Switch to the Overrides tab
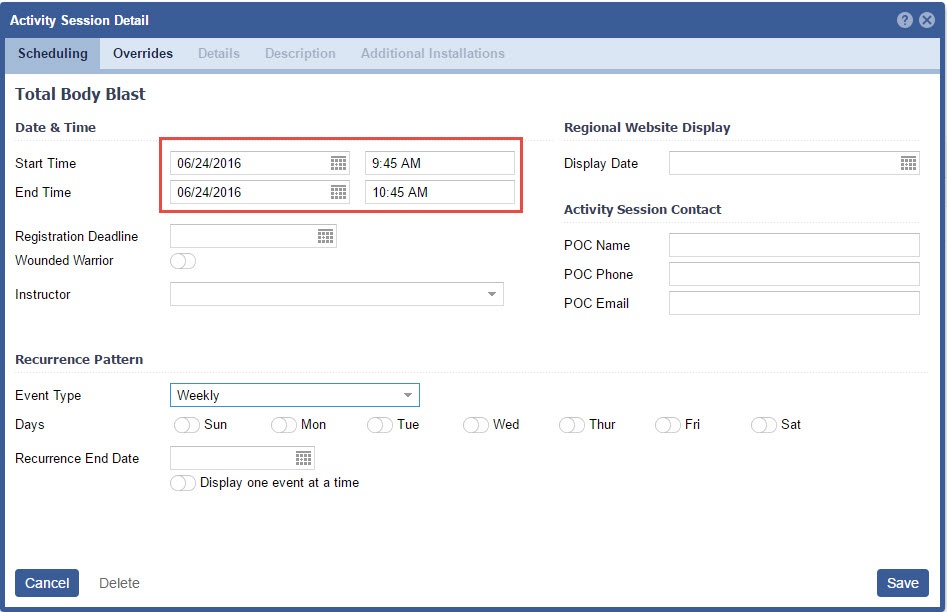Screen dimensions: 947x612 click(143, 54)
